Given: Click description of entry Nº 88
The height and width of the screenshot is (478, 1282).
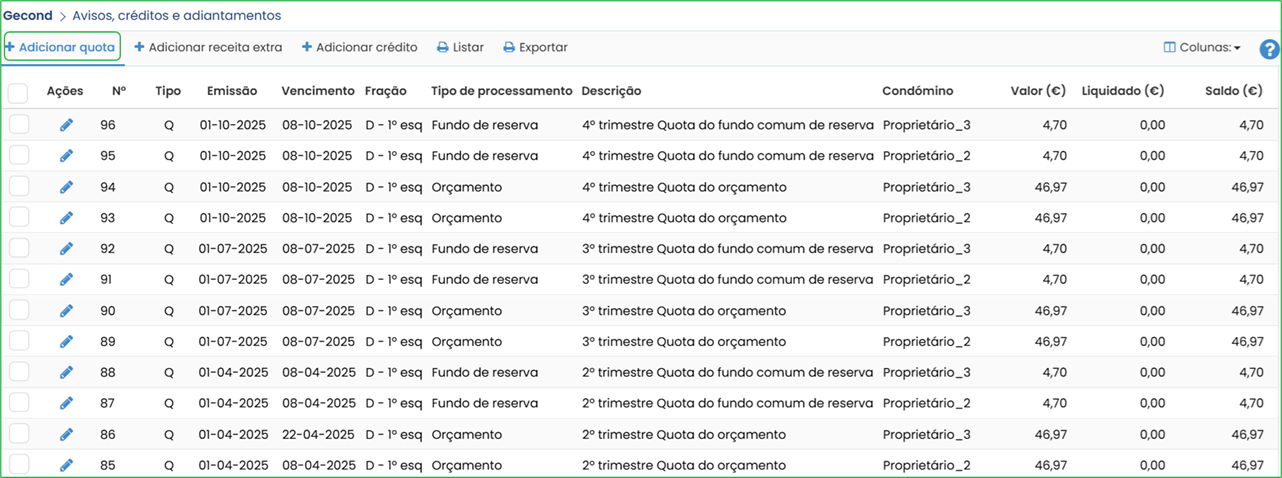Looking at the screenshot, I should [x=728, y=373].
